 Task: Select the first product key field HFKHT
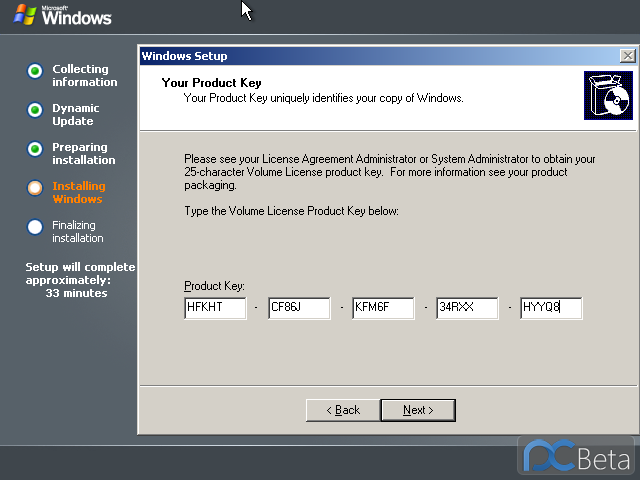click(215, 308)
